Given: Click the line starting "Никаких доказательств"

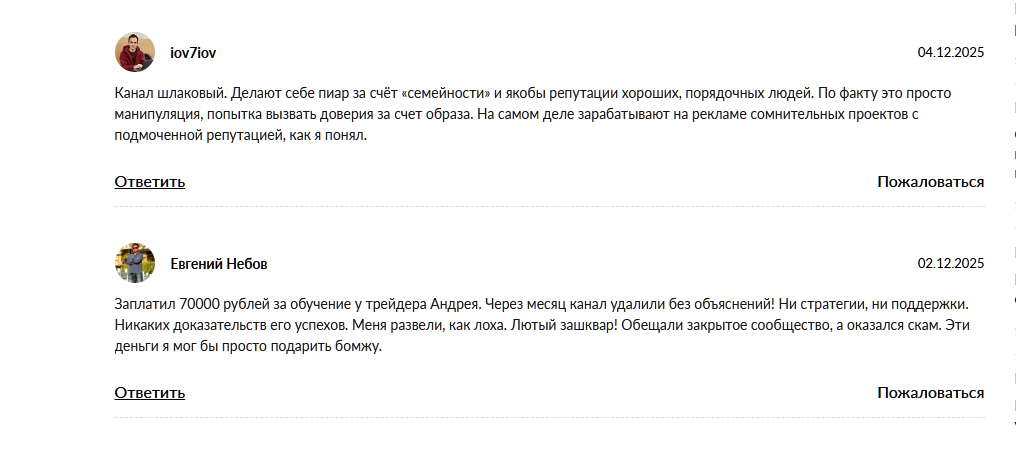Looking at the screenshot, I should click(546, 325).
